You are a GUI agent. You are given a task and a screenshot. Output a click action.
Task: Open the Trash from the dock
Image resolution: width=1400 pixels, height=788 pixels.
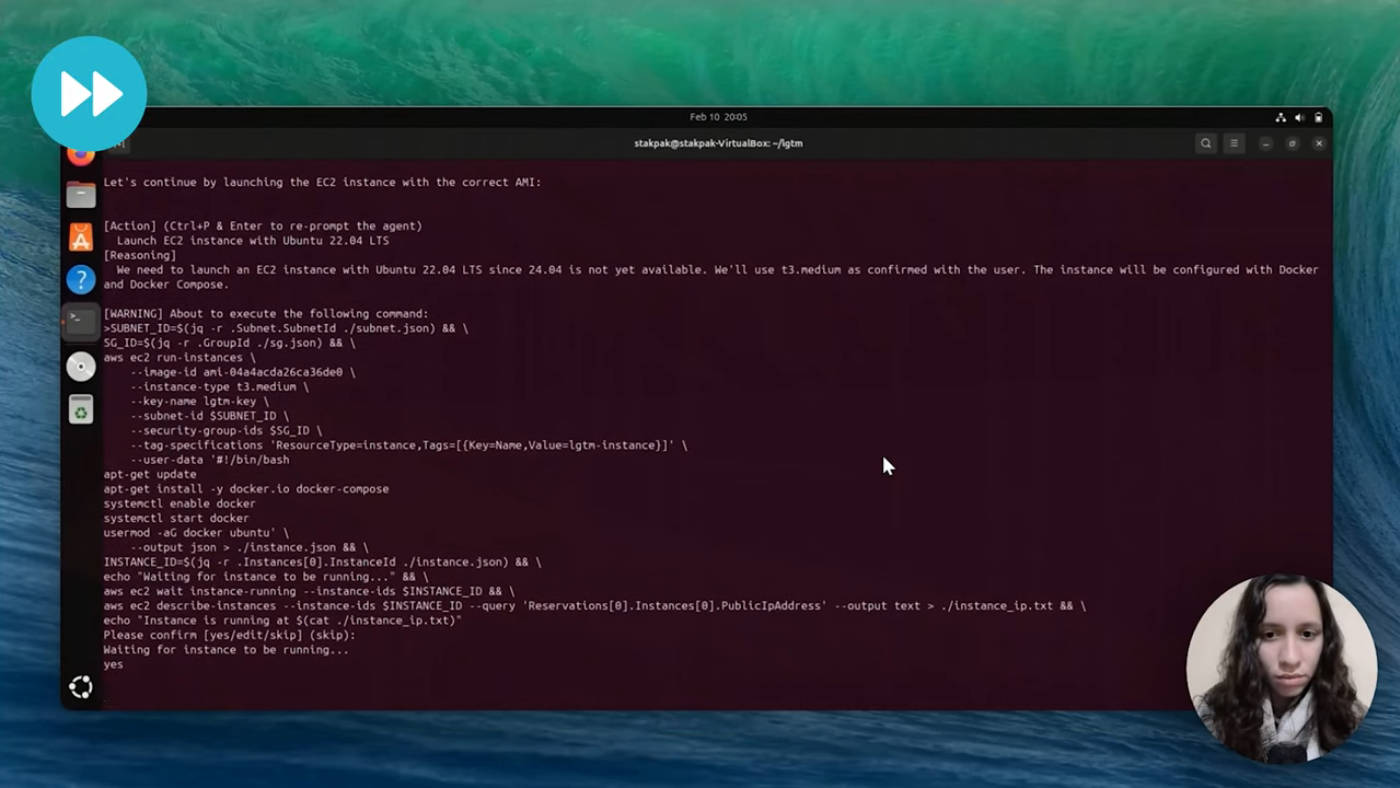coord(81,409)
